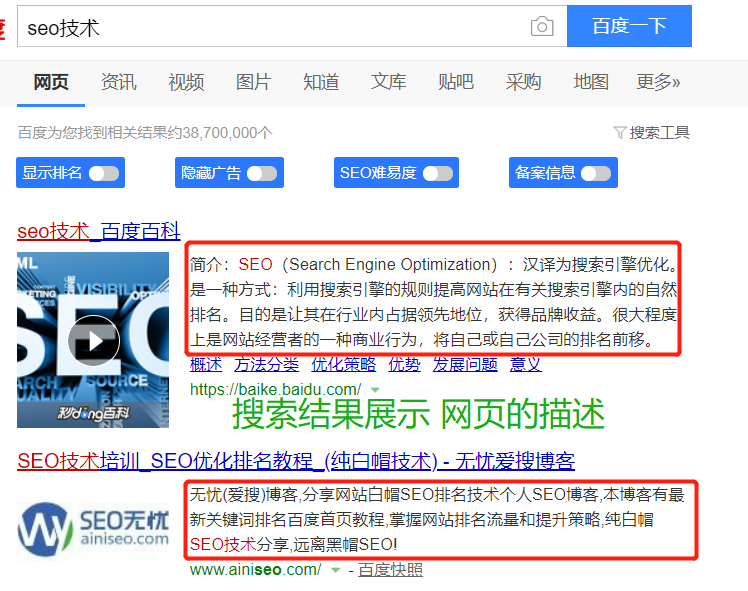Expand the arrow after www.ainiseo.com
748x591 pixels.
[336, 570]
